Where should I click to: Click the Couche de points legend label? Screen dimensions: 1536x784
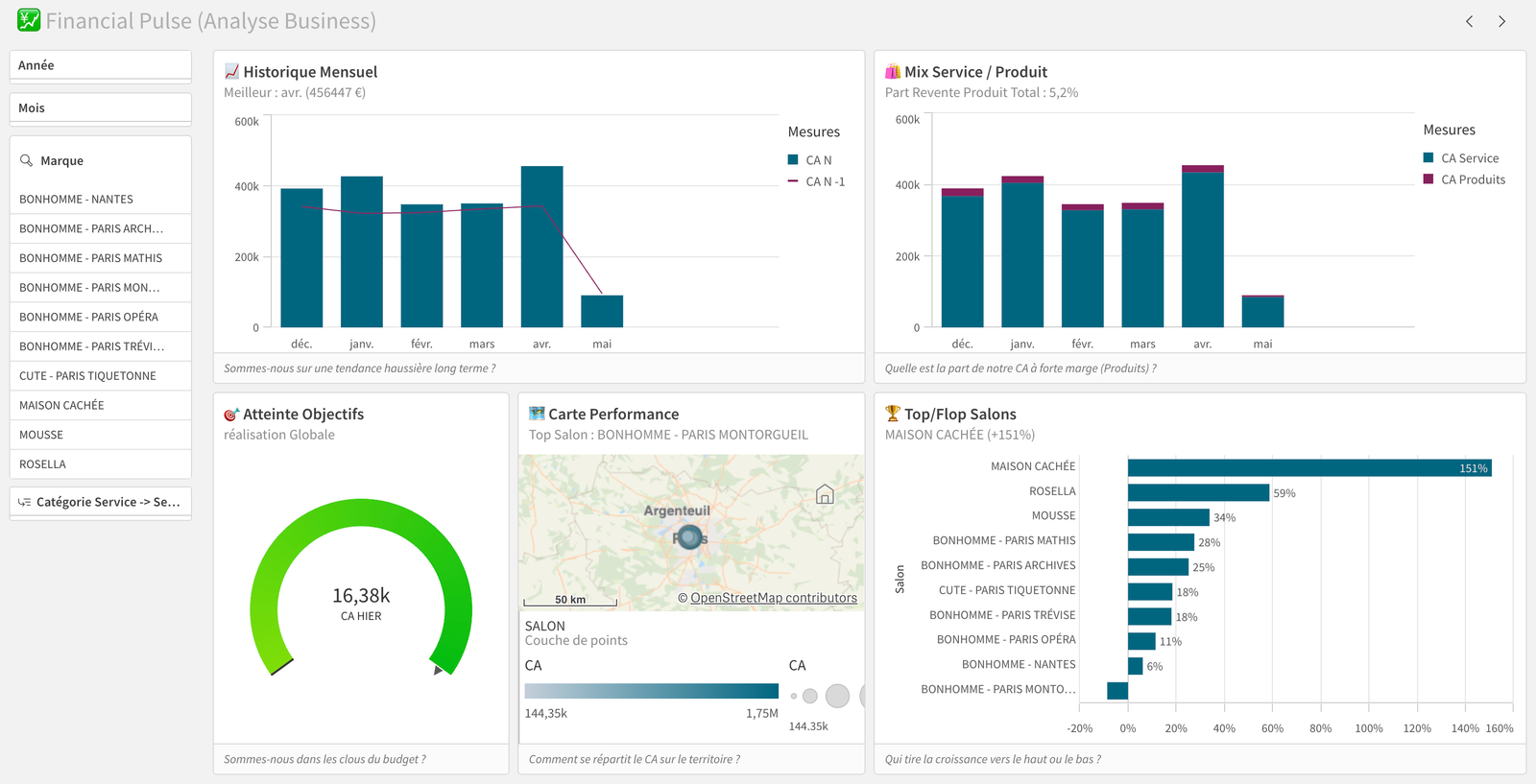pos(576,640)
